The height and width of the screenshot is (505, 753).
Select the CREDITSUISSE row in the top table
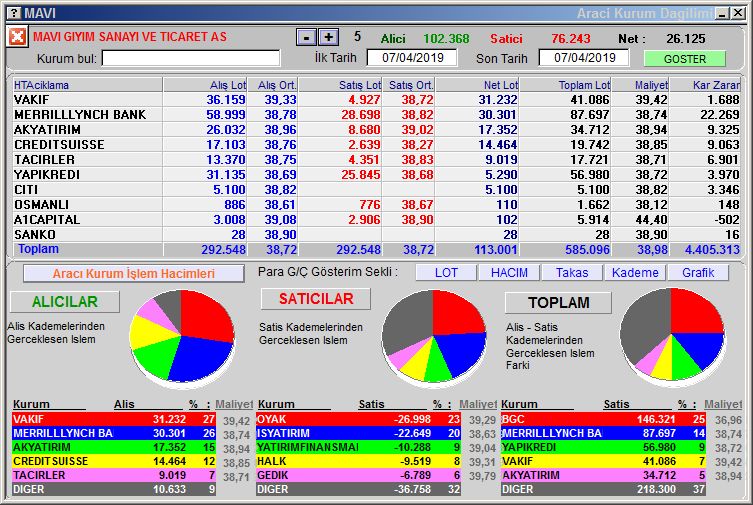coord(376,144)
